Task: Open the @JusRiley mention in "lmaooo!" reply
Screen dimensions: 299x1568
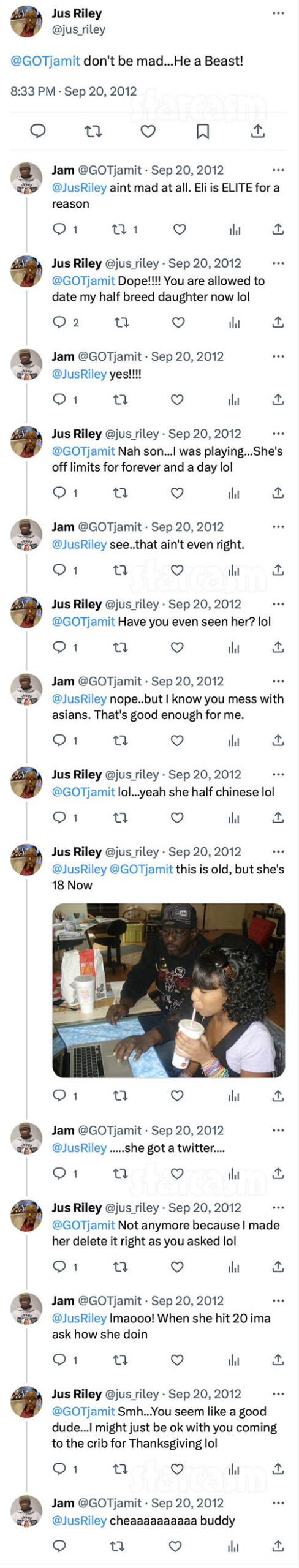Action: (79, 1318)
